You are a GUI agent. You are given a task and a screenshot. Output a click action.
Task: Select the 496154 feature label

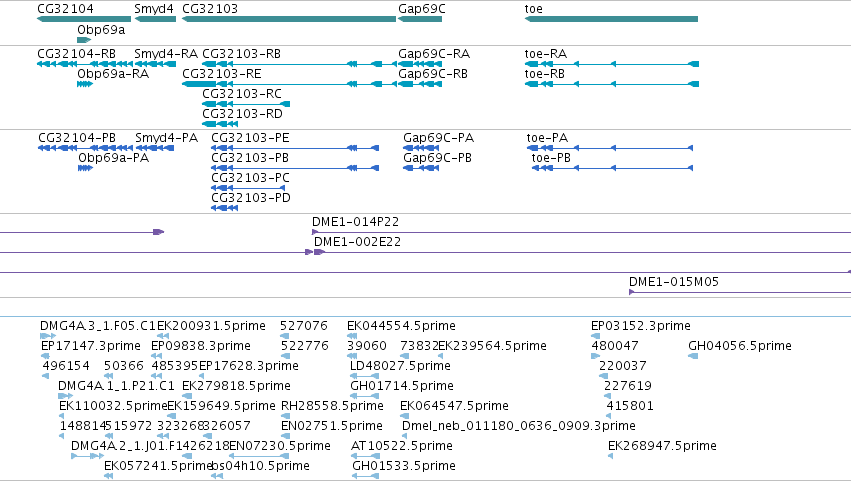point(66,366)
